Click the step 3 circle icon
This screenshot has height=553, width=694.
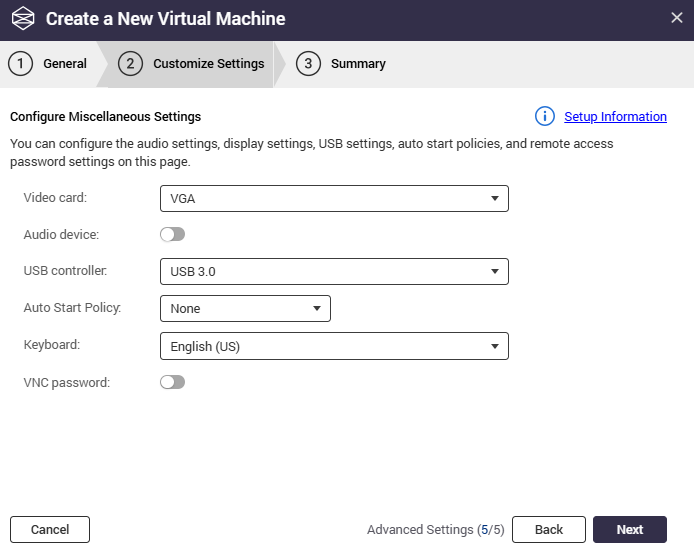click(308, 64)
